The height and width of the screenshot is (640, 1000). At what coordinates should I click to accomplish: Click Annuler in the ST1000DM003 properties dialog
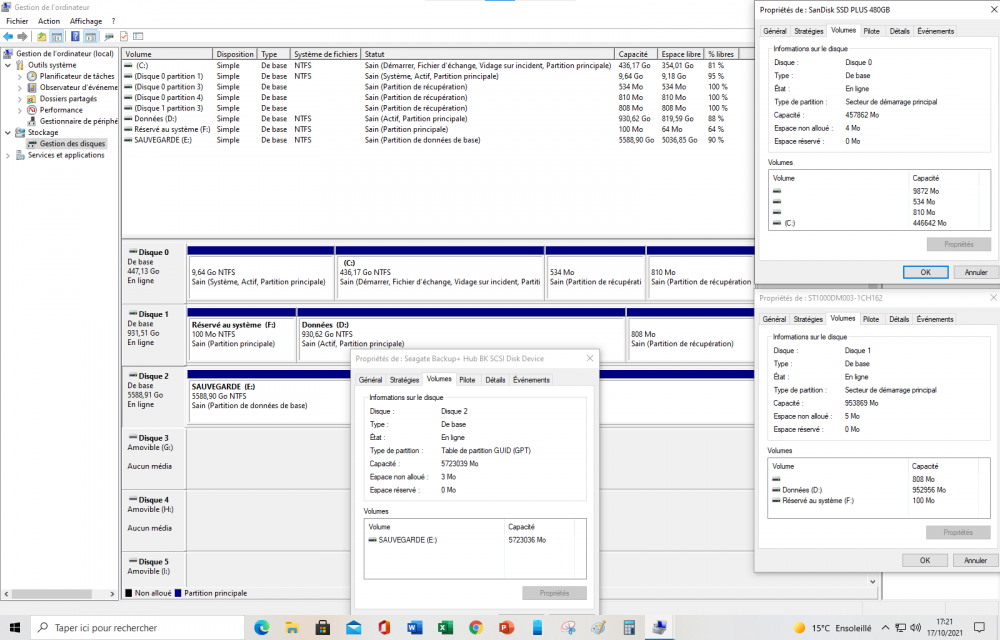click(x=975, y=560)
